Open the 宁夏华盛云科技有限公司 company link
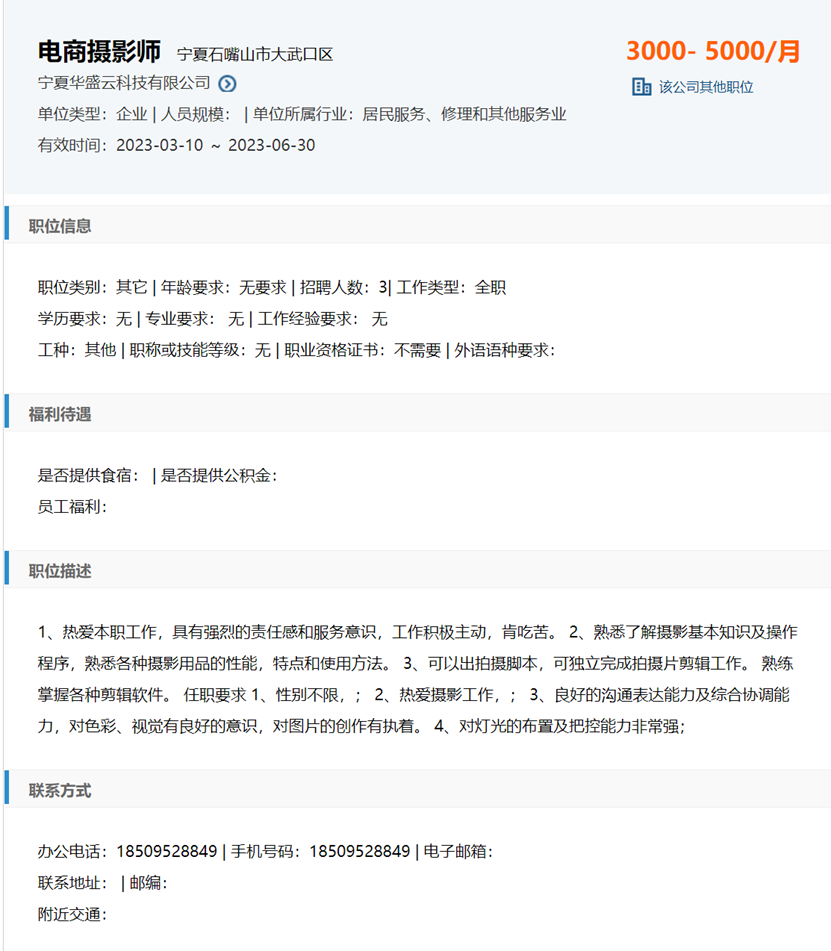Viewport: 831px width, 951px height. click(124, 83)
